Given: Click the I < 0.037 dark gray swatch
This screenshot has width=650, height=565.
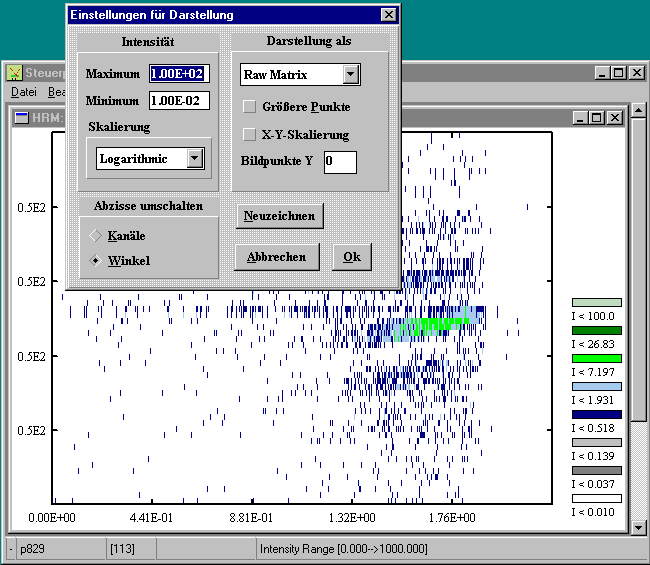Looking at the screenshot, I should pos(597,470).
